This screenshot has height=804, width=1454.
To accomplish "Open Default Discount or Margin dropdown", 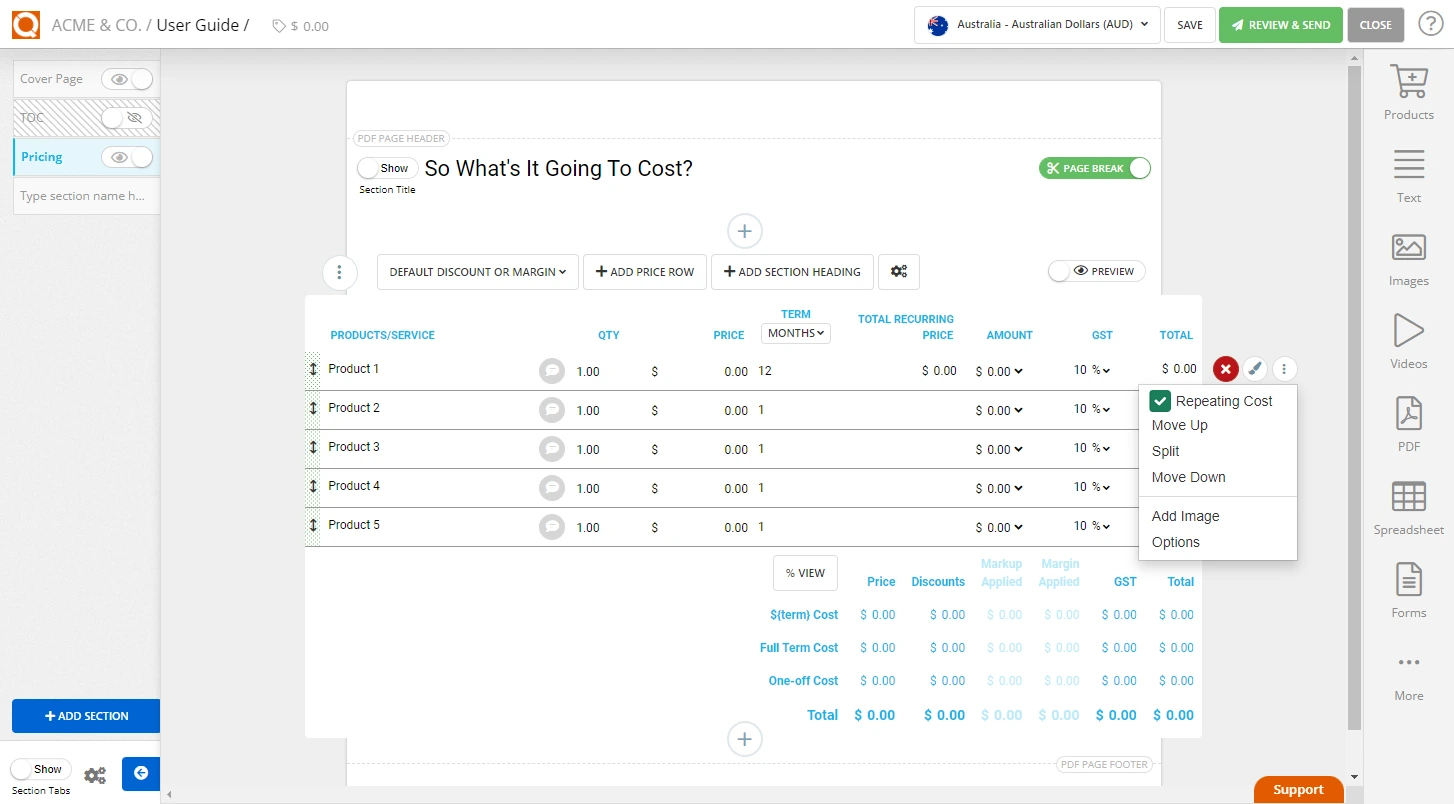I will [x=477, y=271].
